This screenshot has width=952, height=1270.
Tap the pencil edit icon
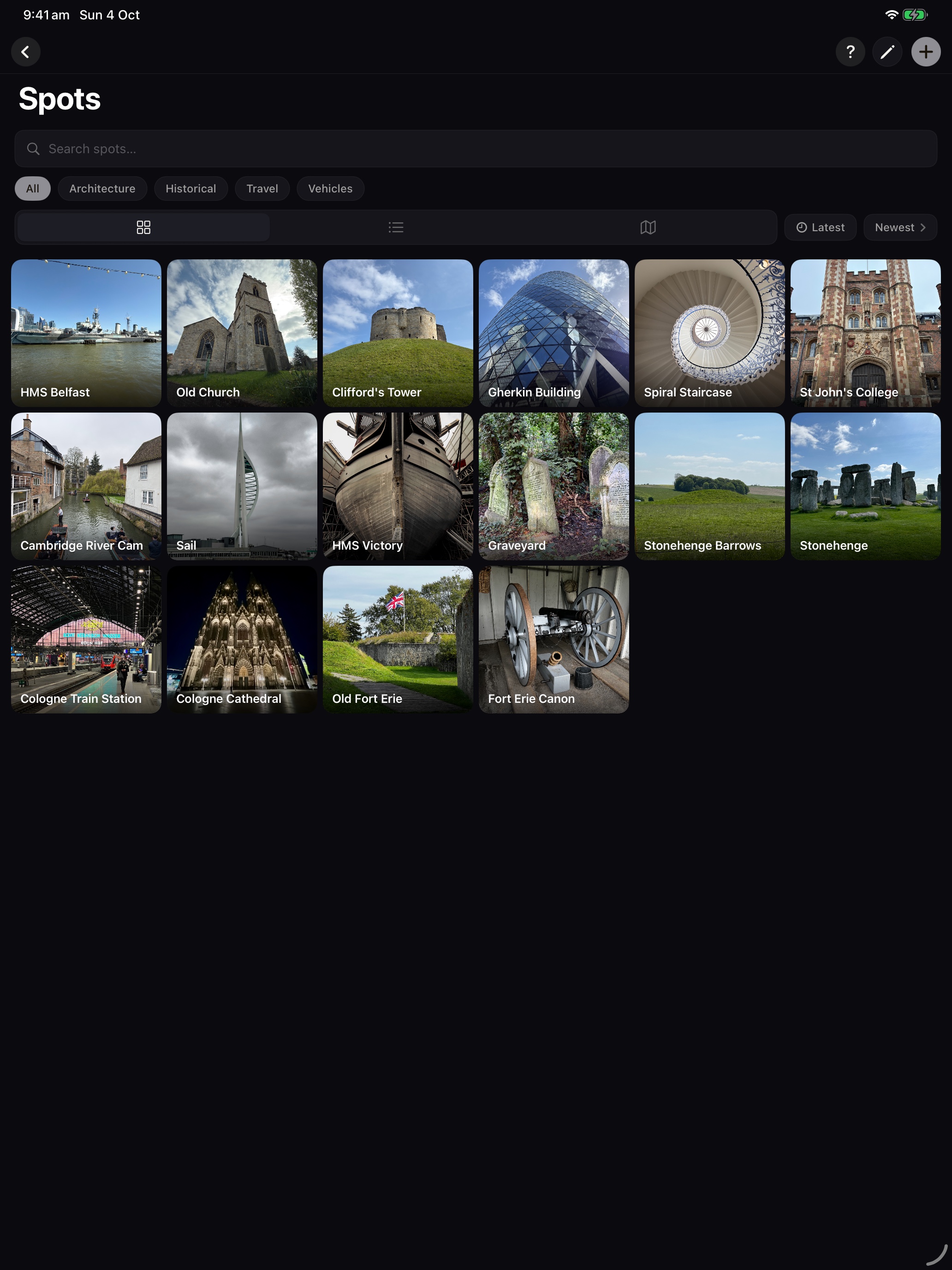887,52
